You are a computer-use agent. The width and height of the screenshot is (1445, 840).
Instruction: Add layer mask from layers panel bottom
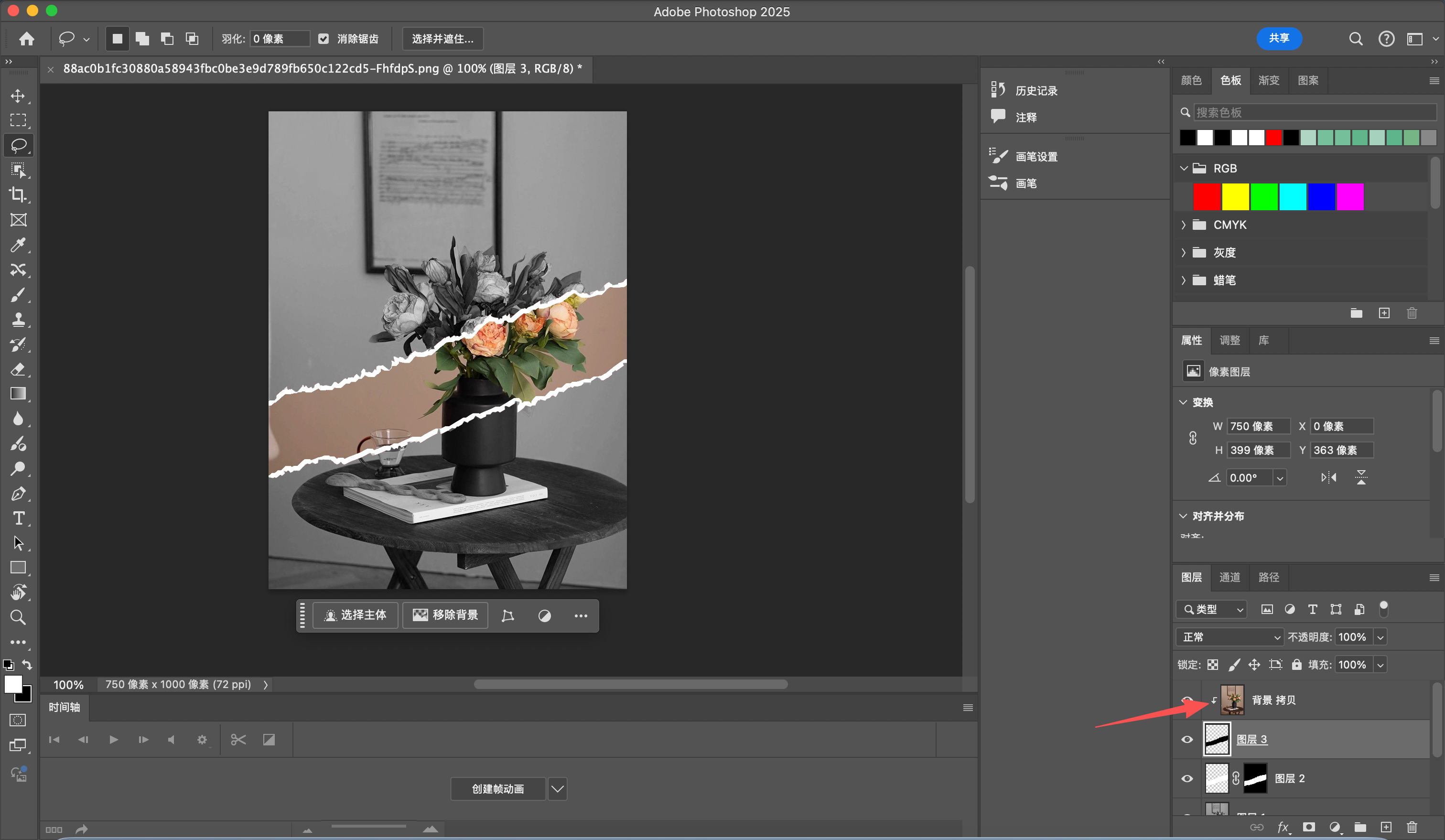pyautogui.click(x=1308, y=827)
